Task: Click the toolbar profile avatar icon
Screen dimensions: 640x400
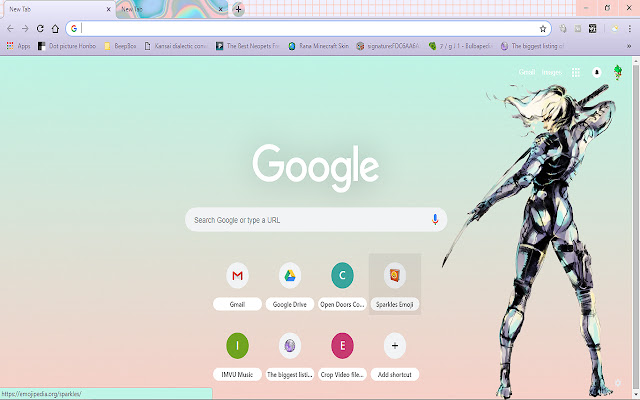Action: [x=615, y=29]
